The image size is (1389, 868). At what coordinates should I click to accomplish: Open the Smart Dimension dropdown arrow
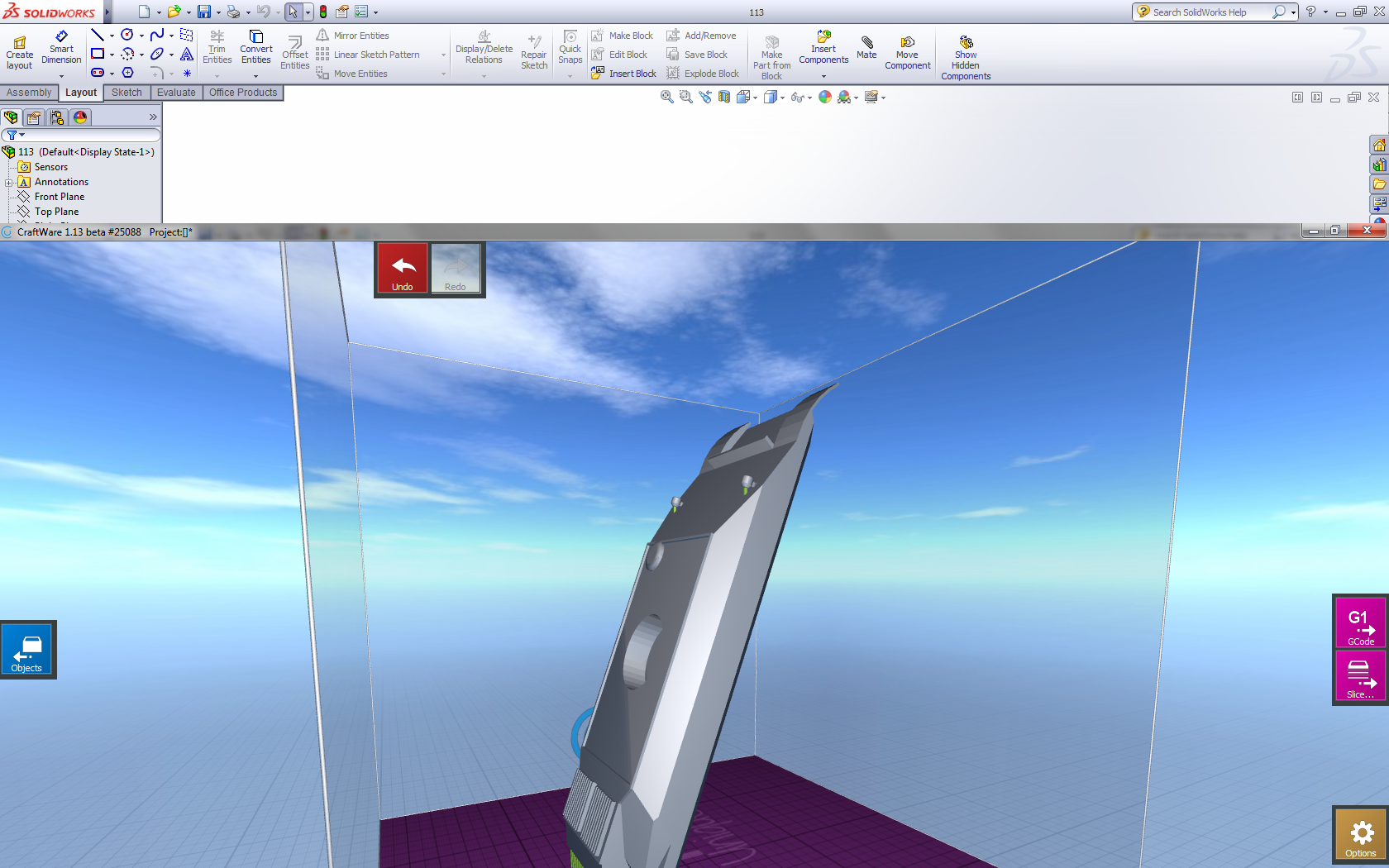(x=61, y=76)
